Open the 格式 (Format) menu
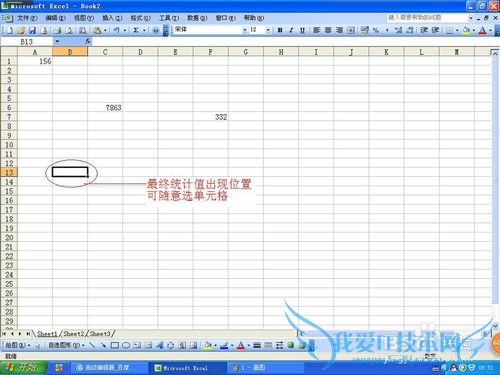500x375 pixels. [x=140, y=18]
